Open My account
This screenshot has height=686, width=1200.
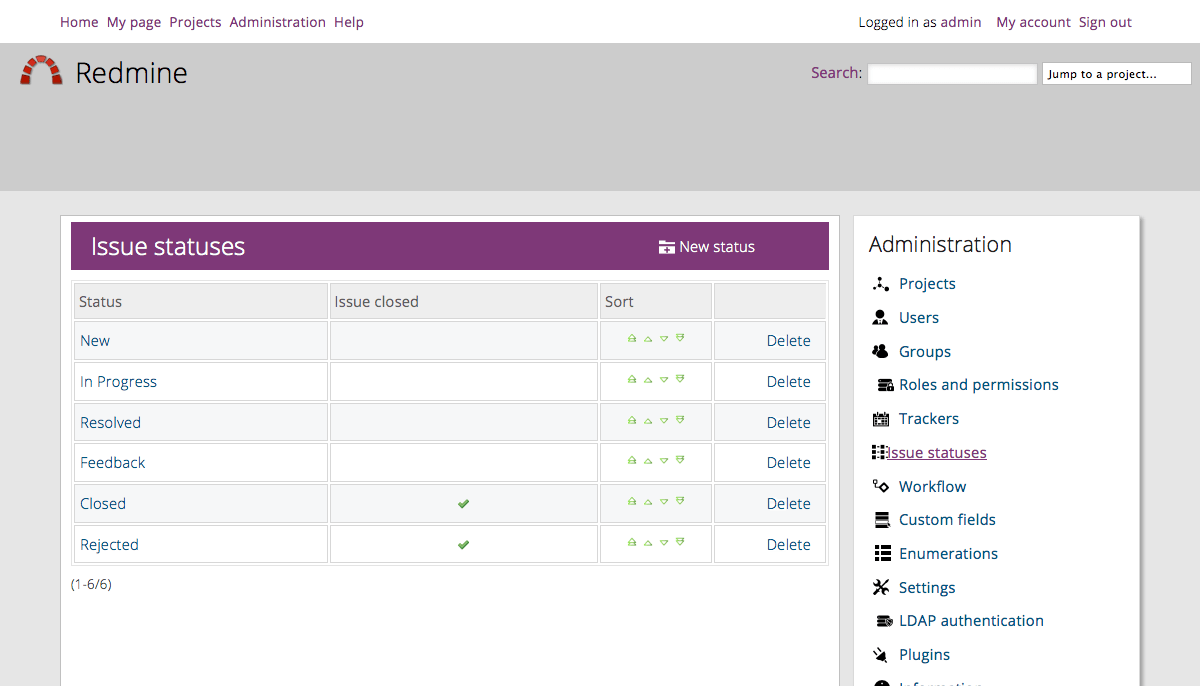click(x=1033, y=22)
